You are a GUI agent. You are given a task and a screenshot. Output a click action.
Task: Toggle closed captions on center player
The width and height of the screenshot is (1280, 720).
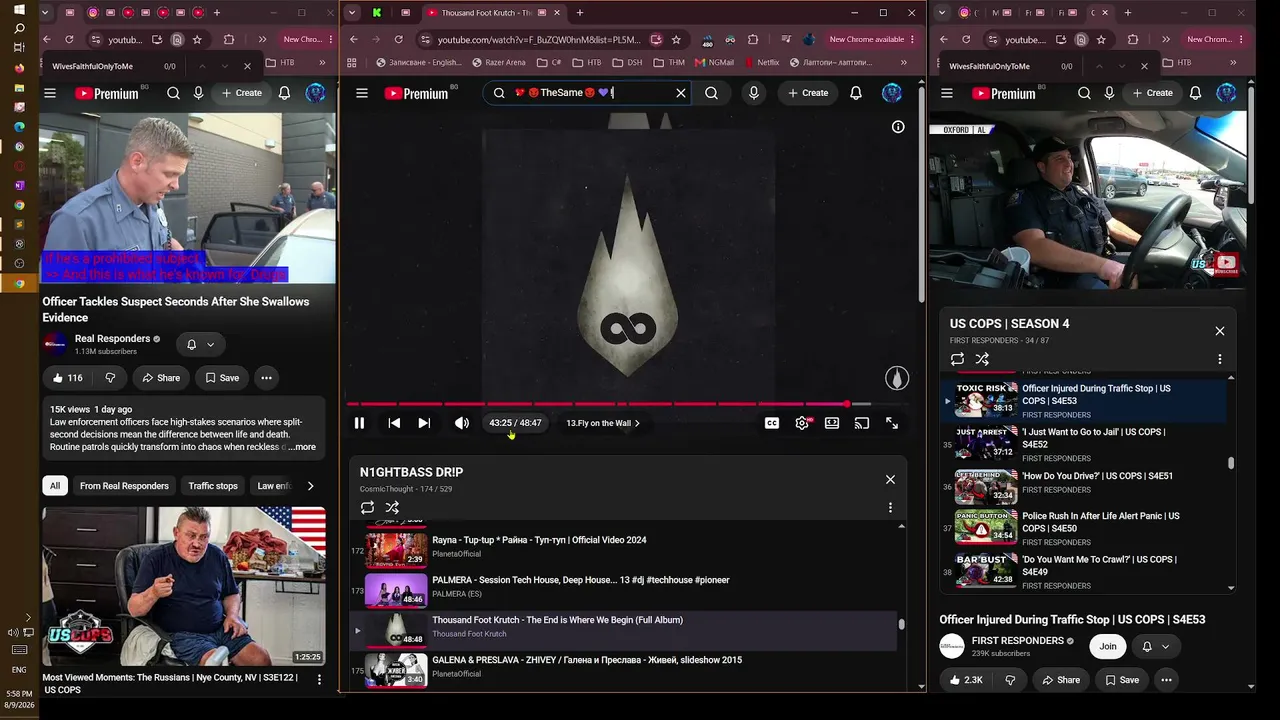click(x=772, y=423)
